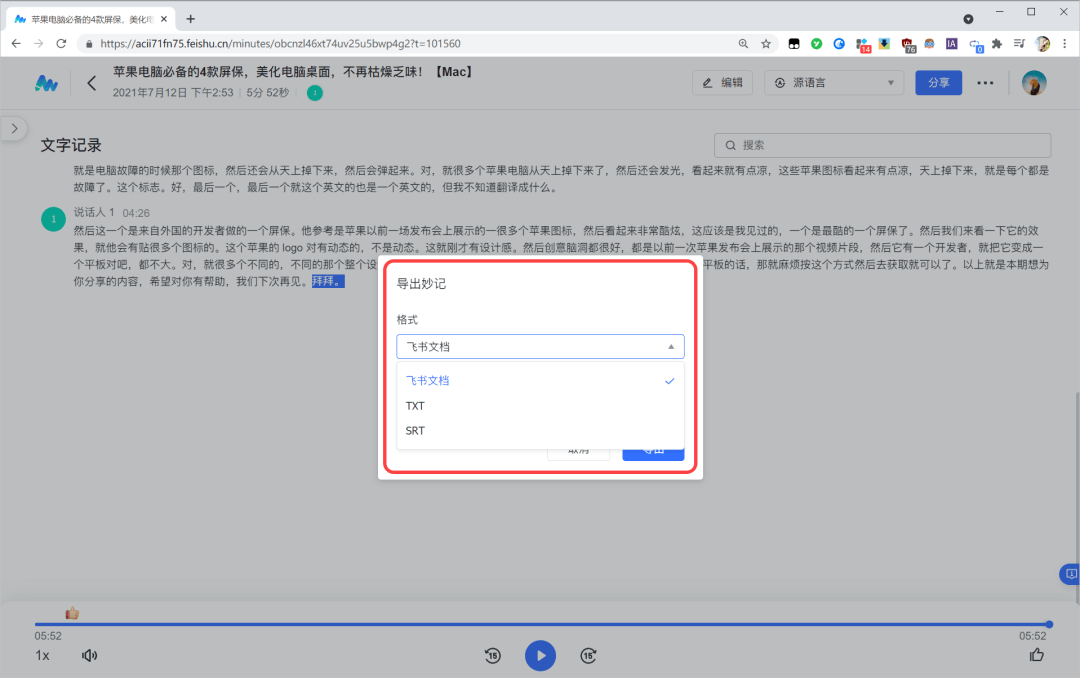Click the 文字记录 heading
The height and width of the screenshot is (678, 1080).
point(71,145)
